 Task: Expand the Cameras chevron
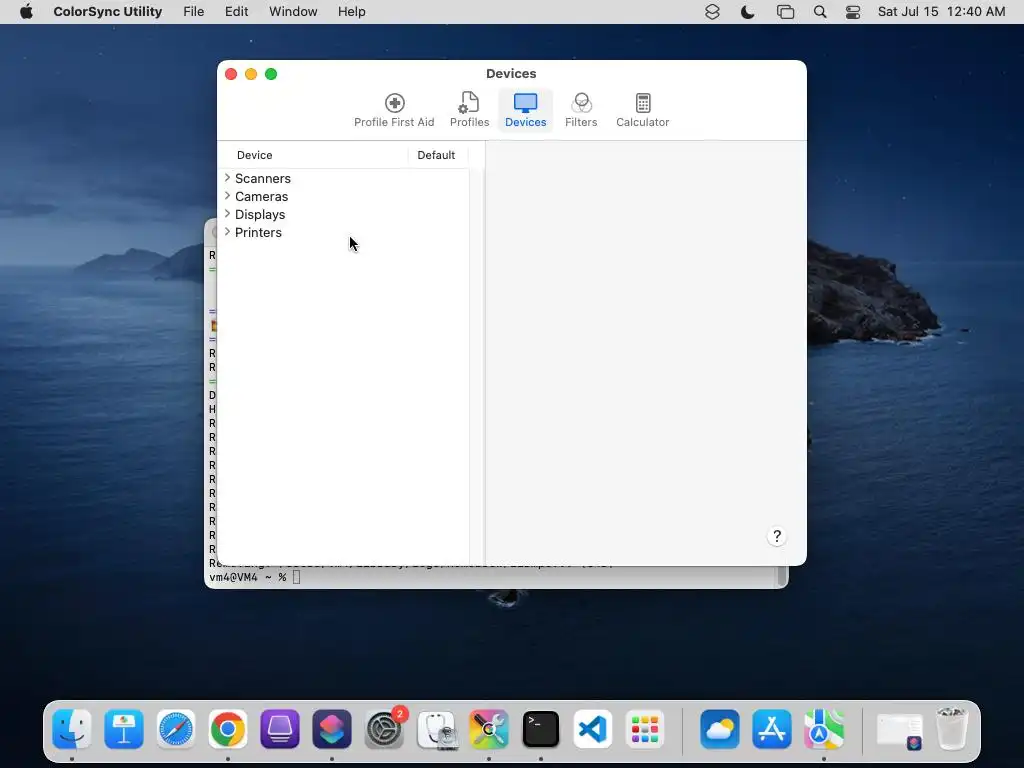pos(227,196)
